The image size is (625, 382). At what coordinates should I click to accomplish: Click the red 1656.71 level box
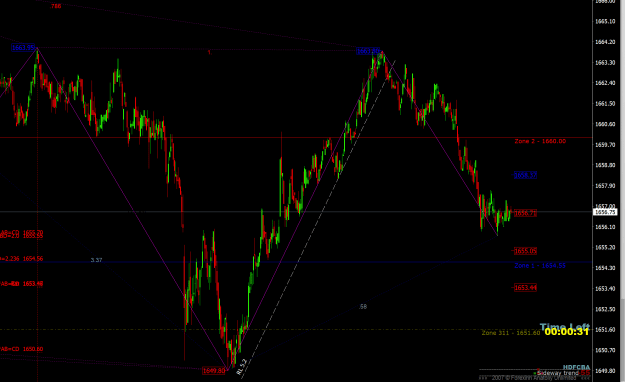[525, 213]
